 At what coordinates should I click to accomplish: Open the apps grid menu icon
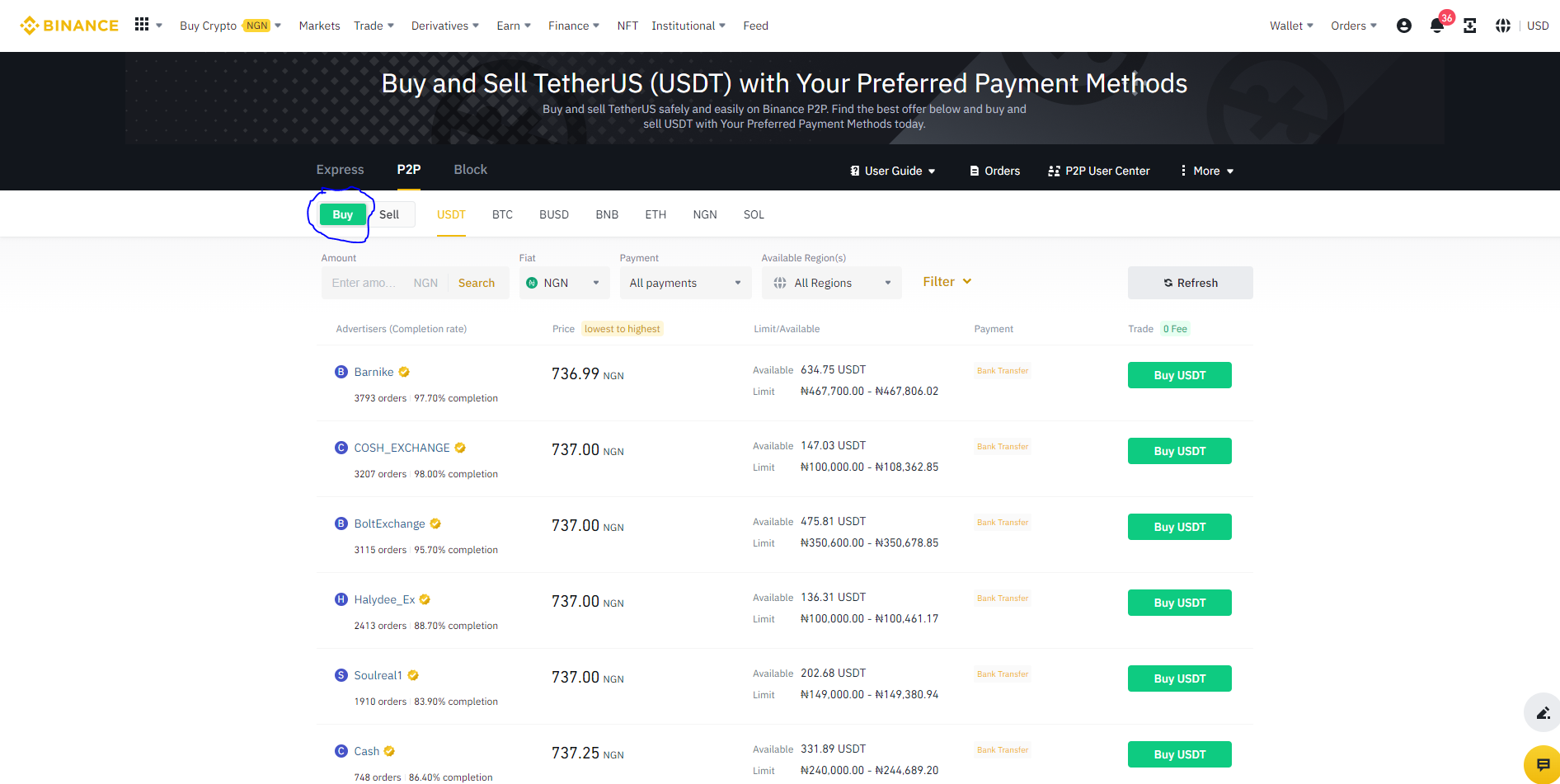click(142, 25)
